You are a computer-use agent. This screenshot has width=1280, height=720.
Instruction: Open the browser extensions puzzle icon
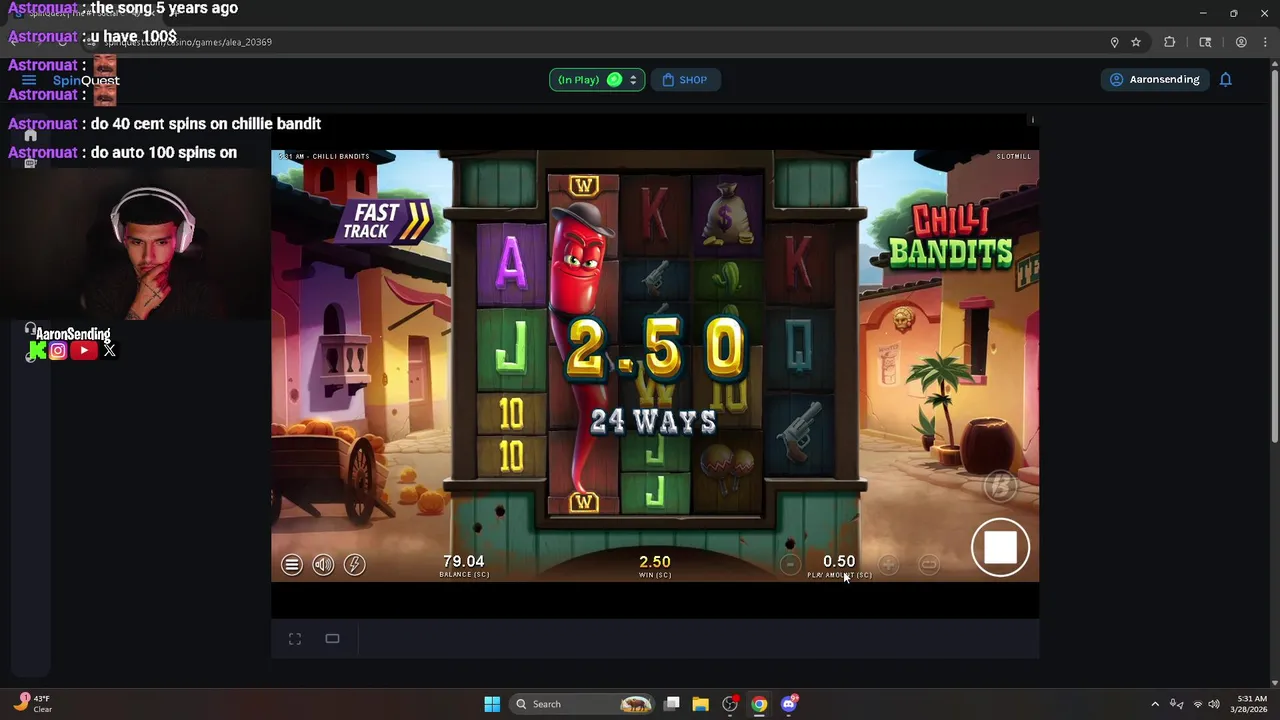coord(1170,42)
